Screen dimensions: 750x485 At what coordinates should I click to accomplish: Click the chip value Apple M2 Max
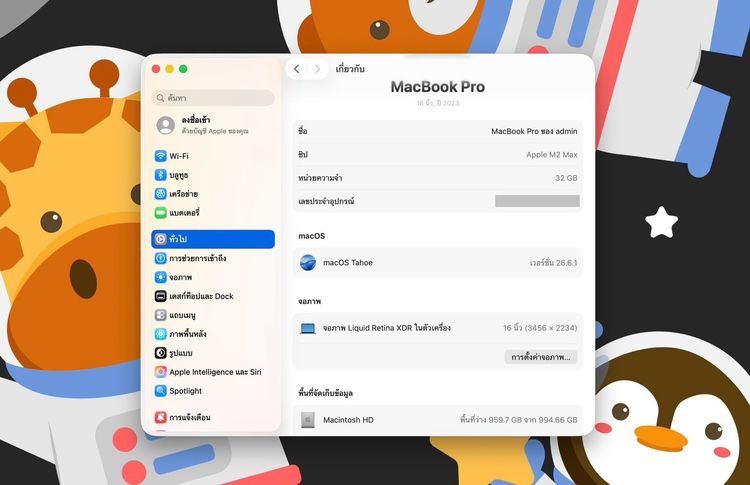[552, 154]
